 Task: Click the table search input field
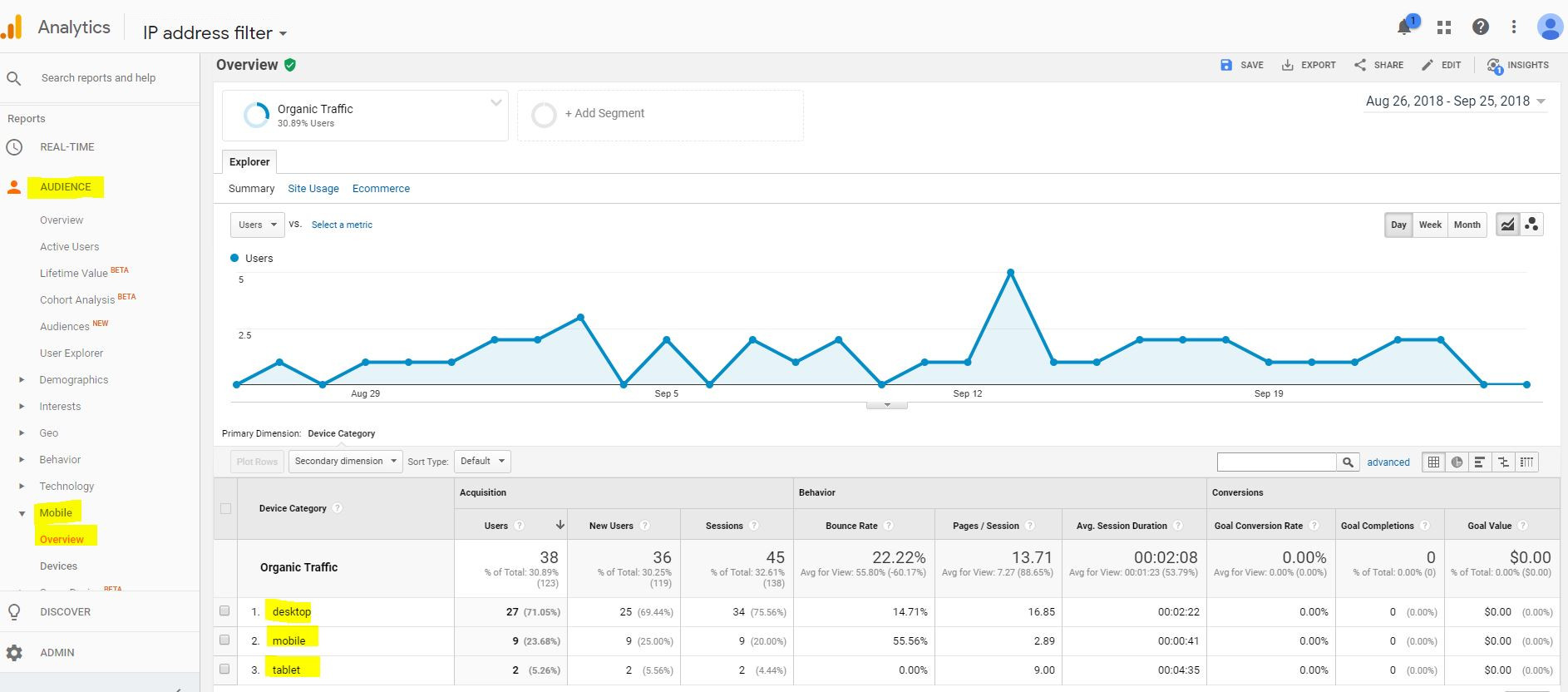click(1276, 462)
